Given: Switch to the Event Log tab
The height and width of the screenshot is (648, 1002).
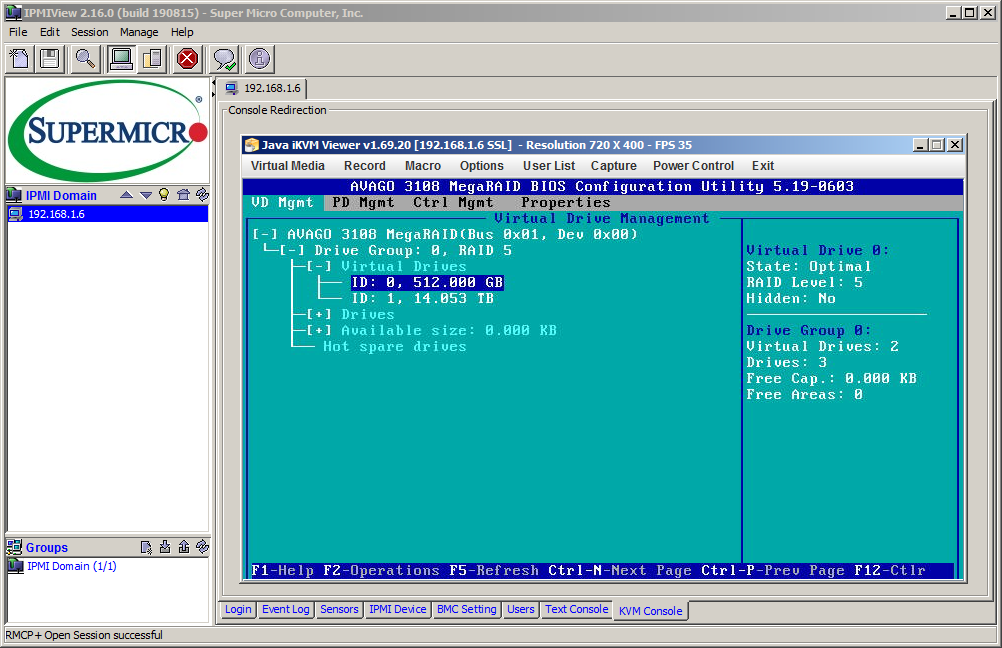Looking at the screenshot, I should 286,609.
